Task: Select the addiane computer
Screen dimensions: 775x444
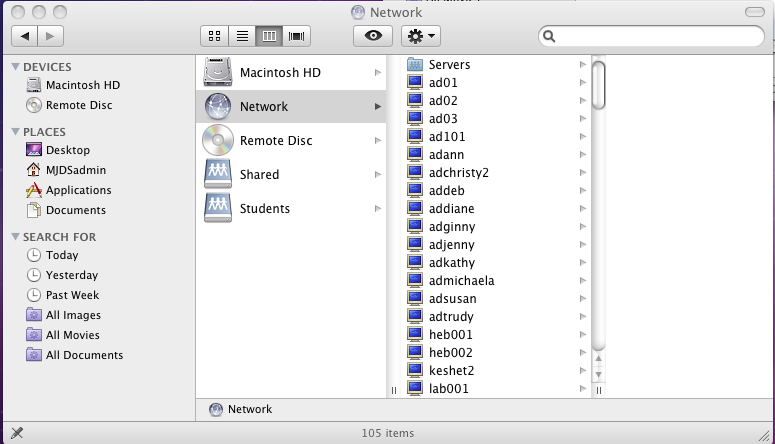Action: (x=497, y=209)
